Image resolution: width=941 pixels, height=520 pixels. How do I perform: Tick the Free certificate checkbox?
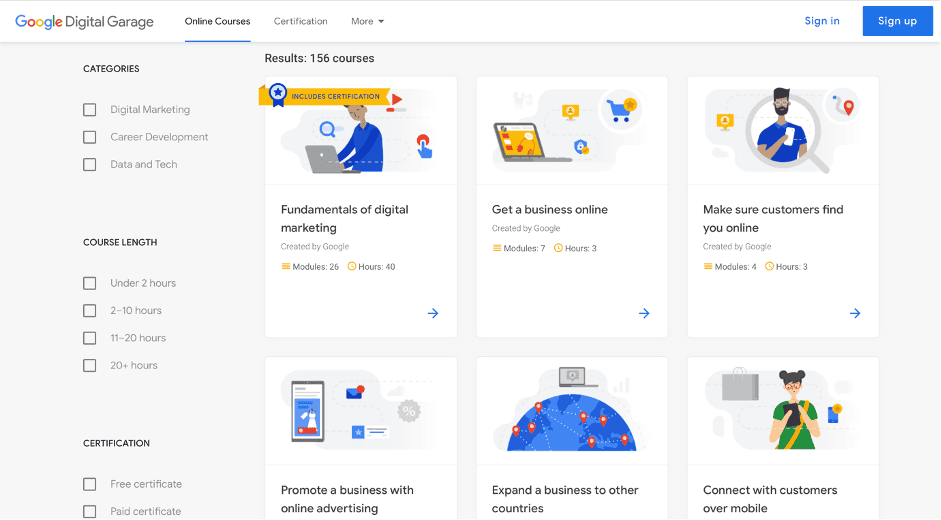click(90, 484)
